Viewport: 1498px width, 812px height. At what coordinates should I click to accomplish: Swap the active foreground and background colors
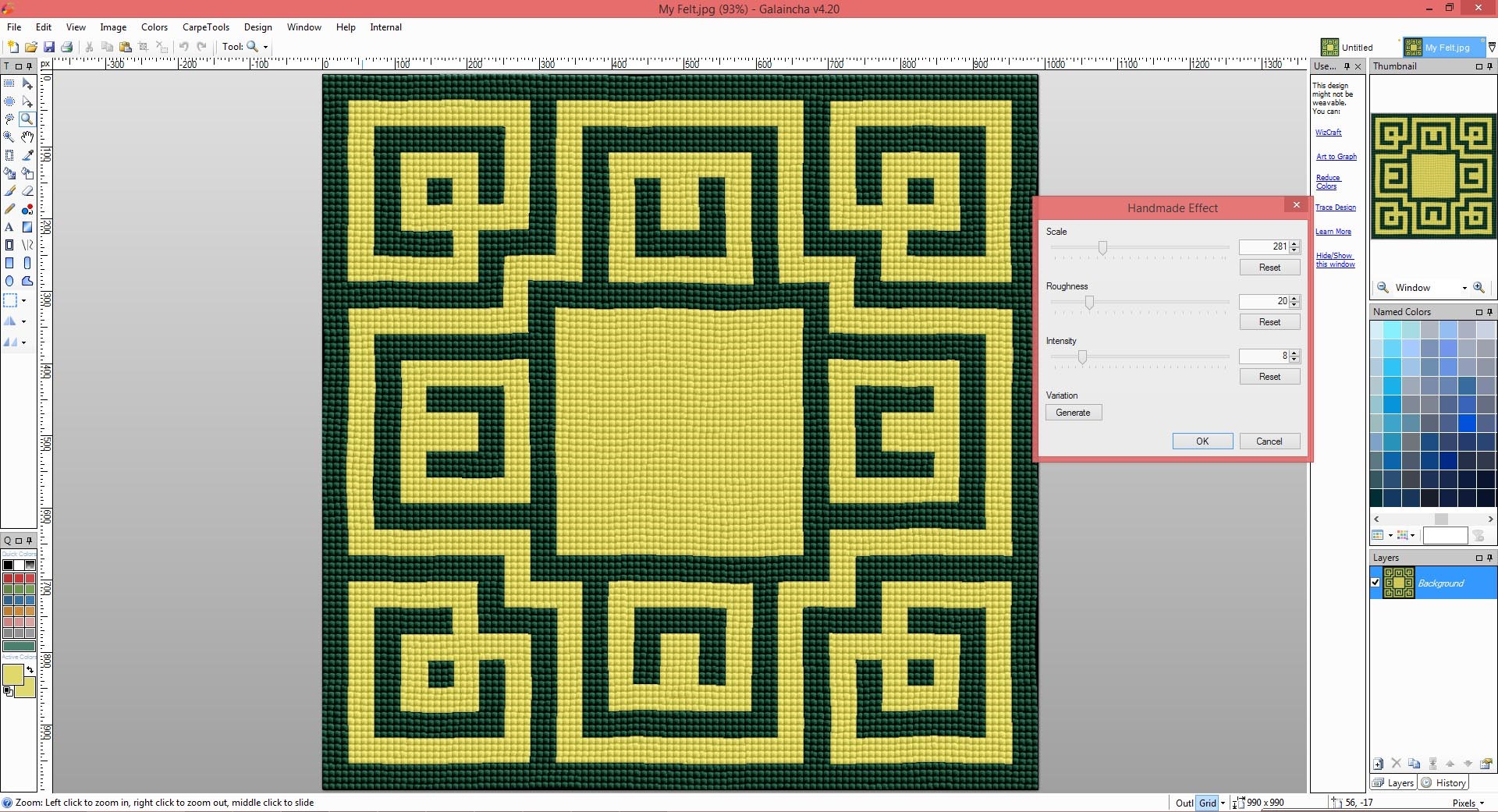click(x=30, y=669)
